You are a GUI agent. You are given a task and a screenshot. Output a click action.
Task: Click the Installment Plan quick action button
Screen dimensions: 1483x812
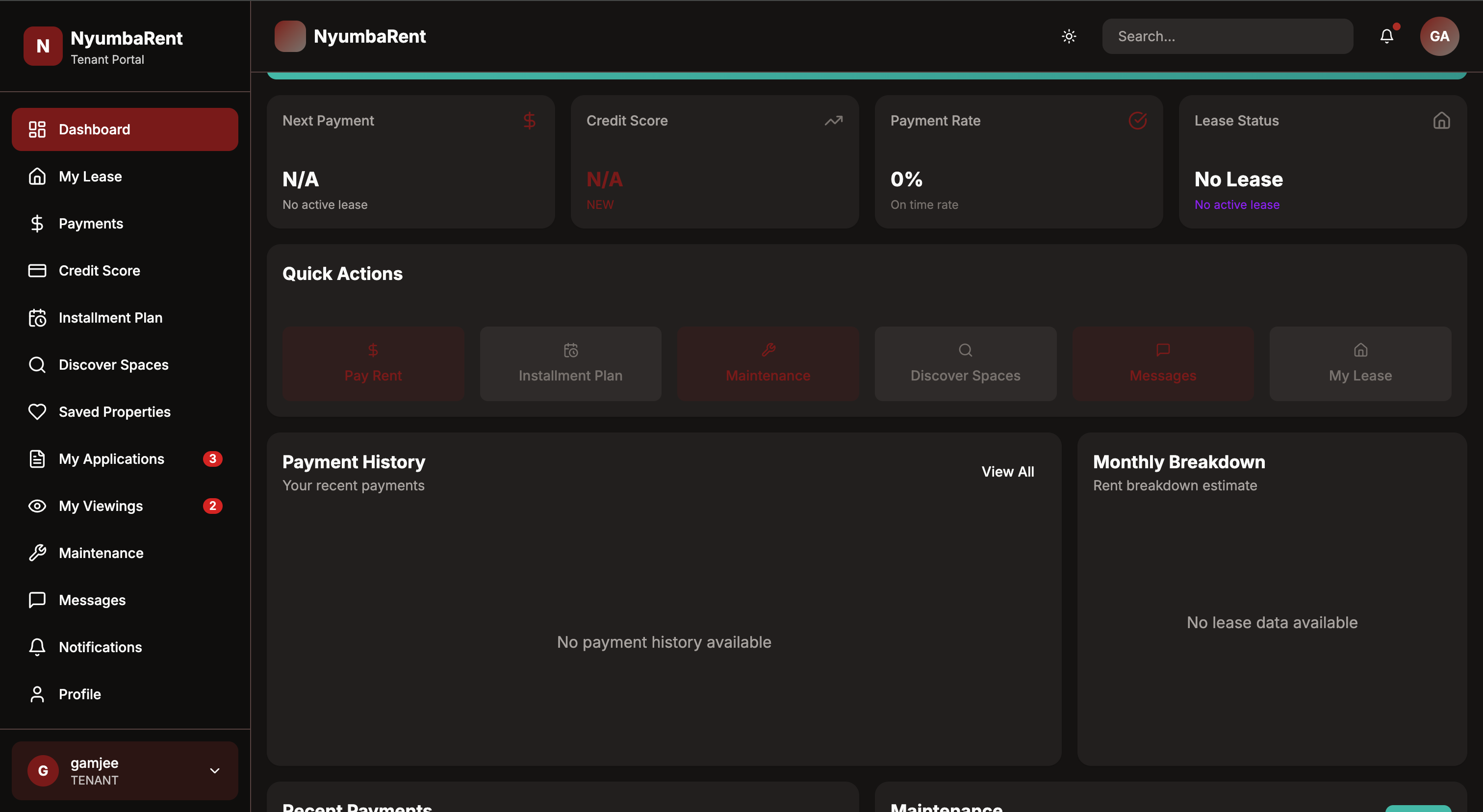570,364
